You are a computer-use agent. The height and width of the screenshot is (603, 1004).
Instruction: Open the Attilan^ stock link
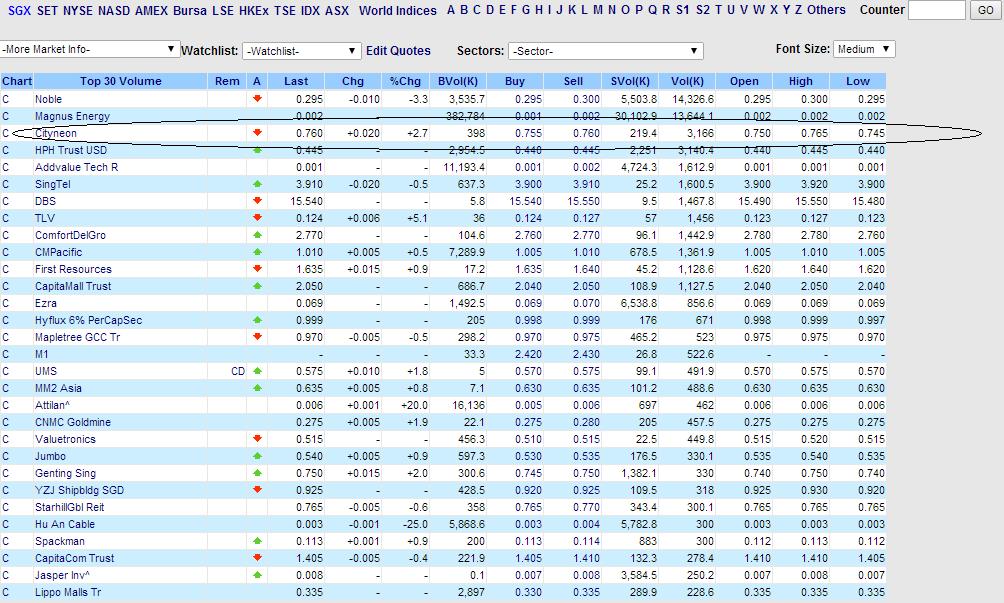coord(53,405)
